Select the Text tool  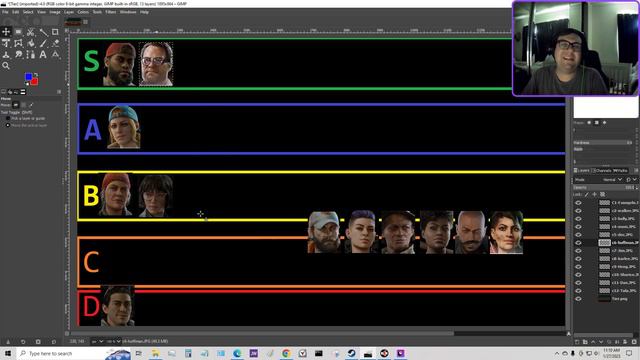pyautogui.click(x=43, y=55)
